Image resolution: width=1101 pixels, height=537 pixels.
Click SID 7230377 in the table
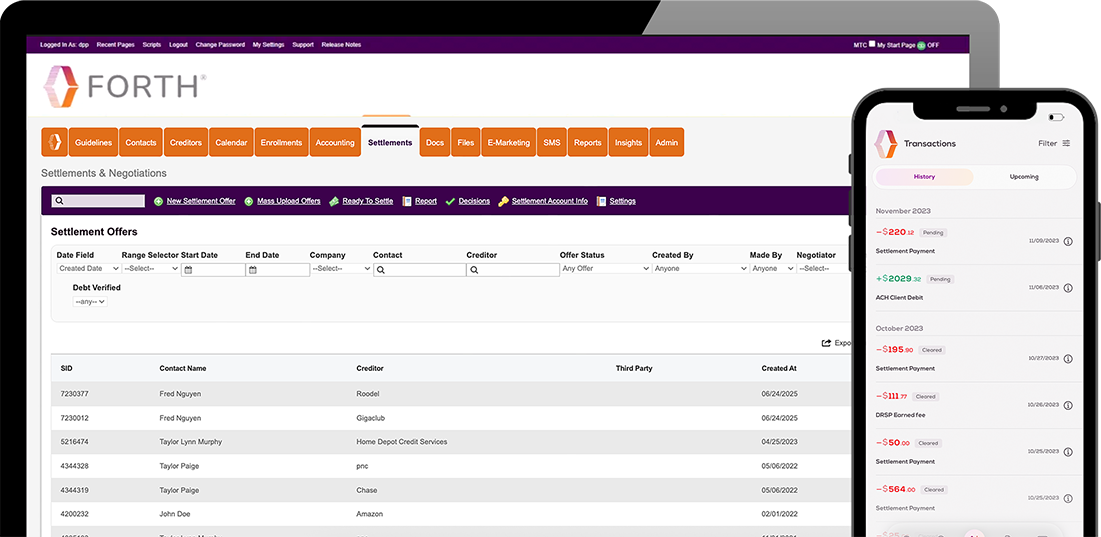pyautogui.click(x=74, y=395)
